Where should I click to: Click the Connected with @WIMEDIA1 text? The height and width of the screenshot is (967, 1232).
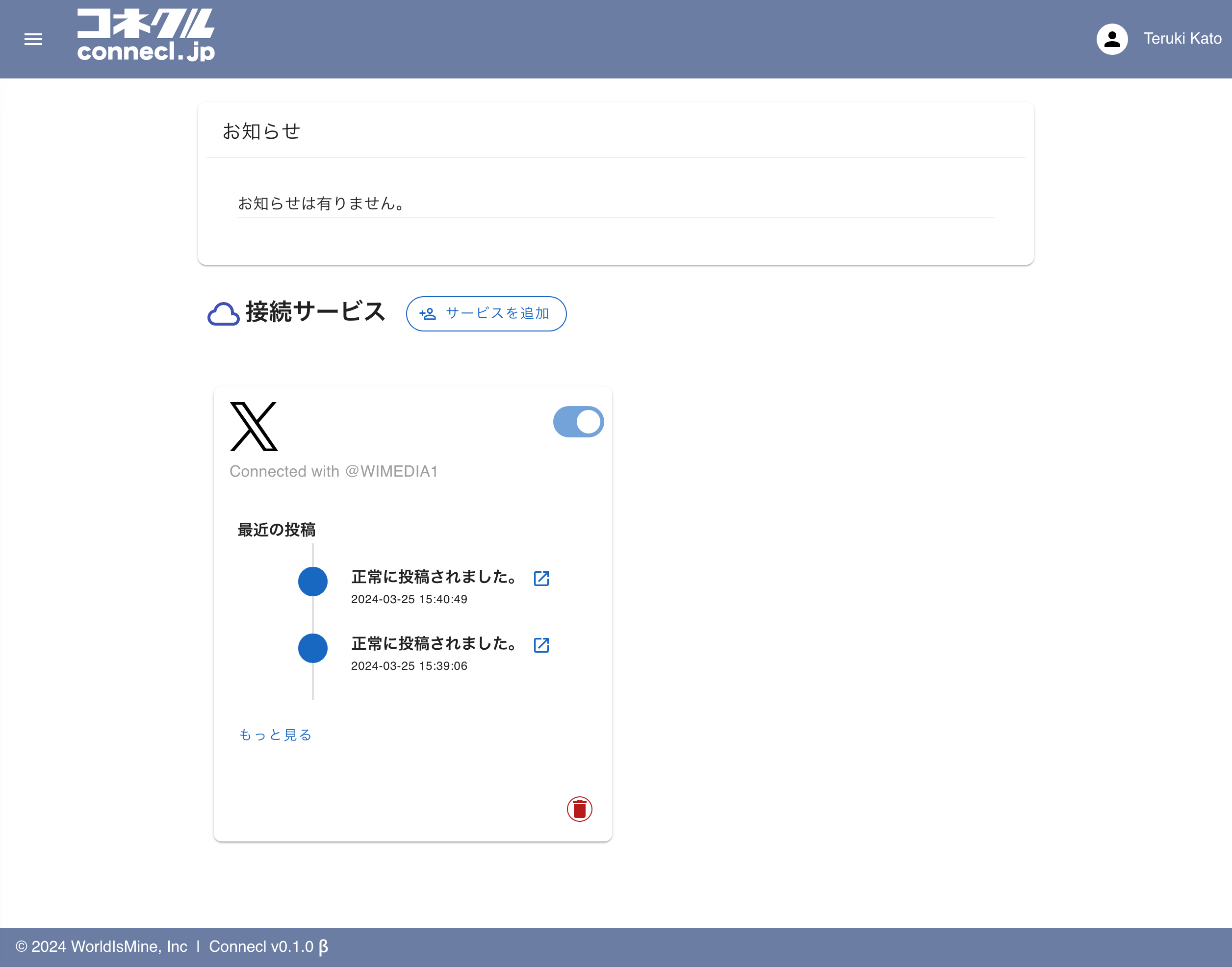tap(334, 472)
